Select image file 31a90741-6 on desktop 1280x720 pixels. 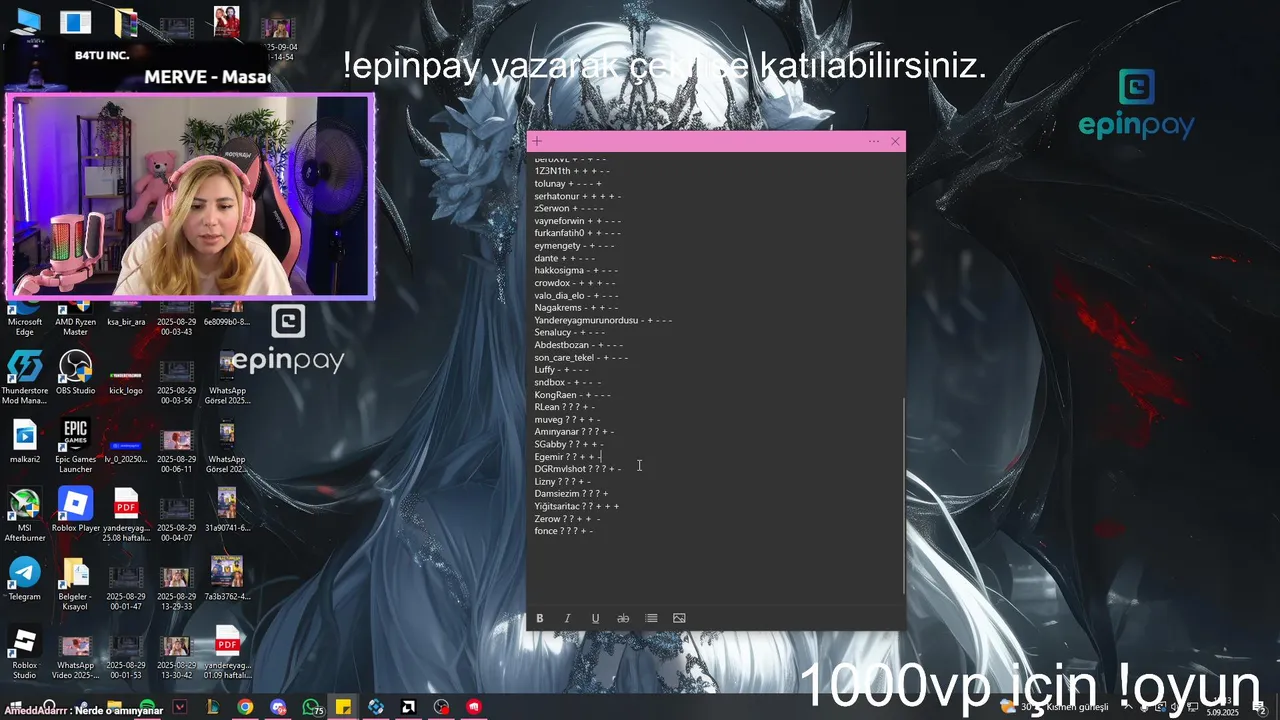point(227,509)
